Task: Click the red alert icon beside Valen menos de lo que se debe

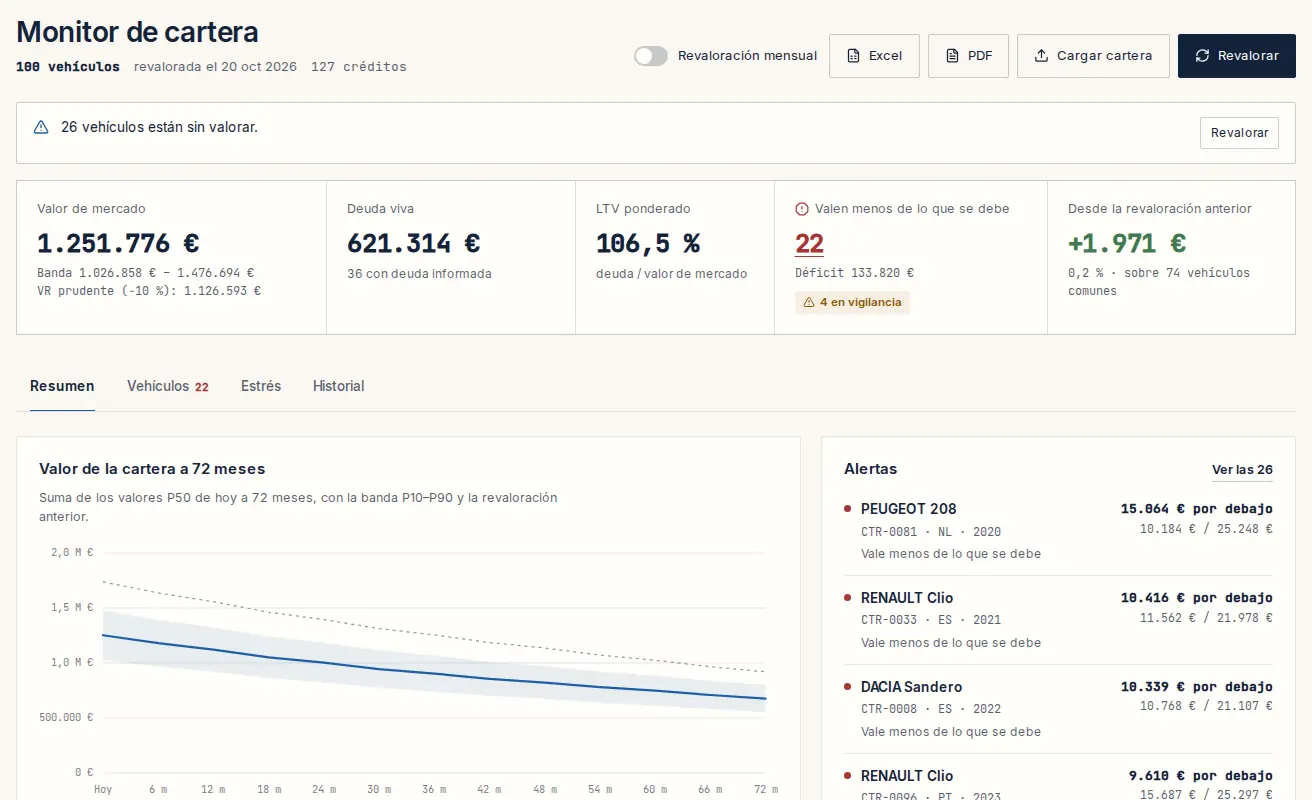Action: [x=802, y=209]
